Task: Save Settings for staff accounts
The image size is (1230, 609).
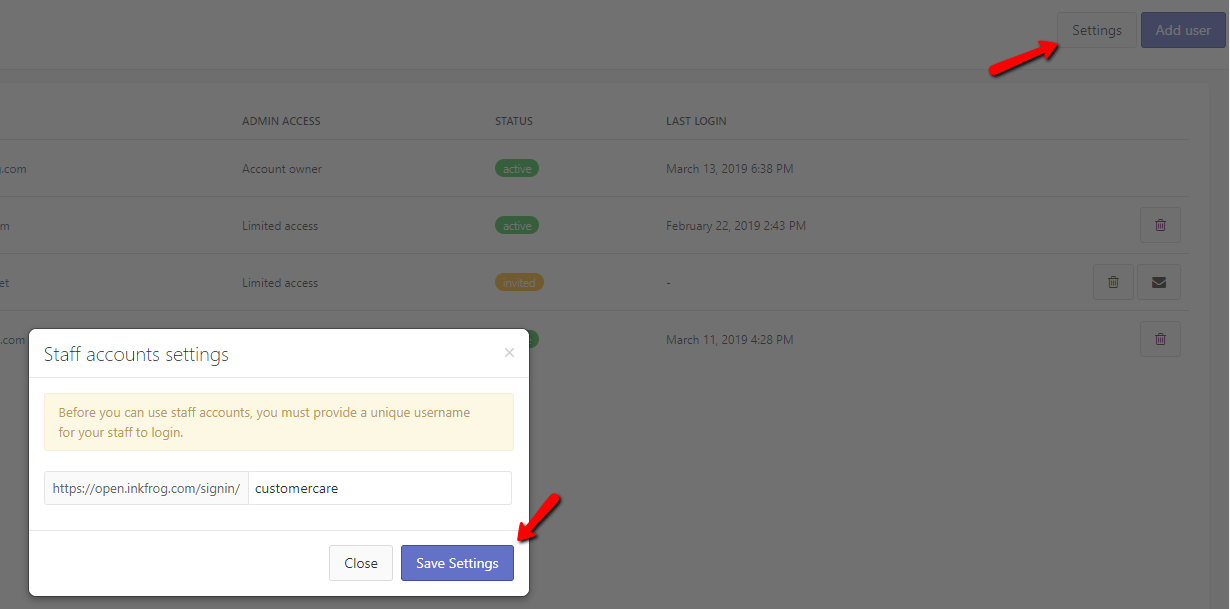Action: tap(457, 563)
